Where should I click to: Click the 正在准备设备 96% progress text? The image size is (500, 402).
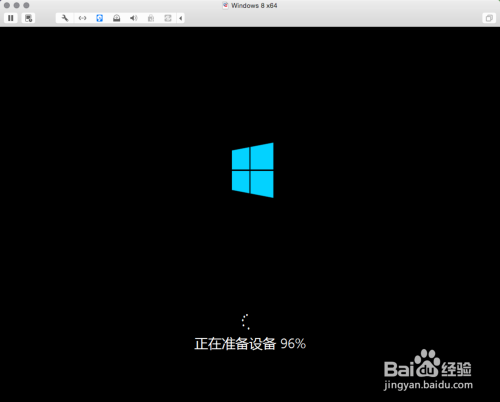[250, 344]
